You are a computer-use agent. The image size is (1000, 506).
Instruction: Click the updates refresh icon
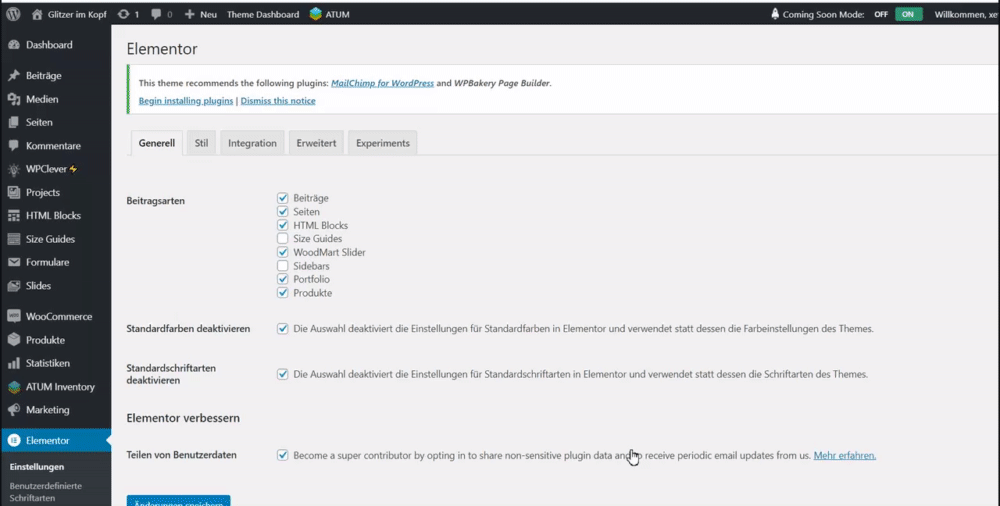coord(123,14)
